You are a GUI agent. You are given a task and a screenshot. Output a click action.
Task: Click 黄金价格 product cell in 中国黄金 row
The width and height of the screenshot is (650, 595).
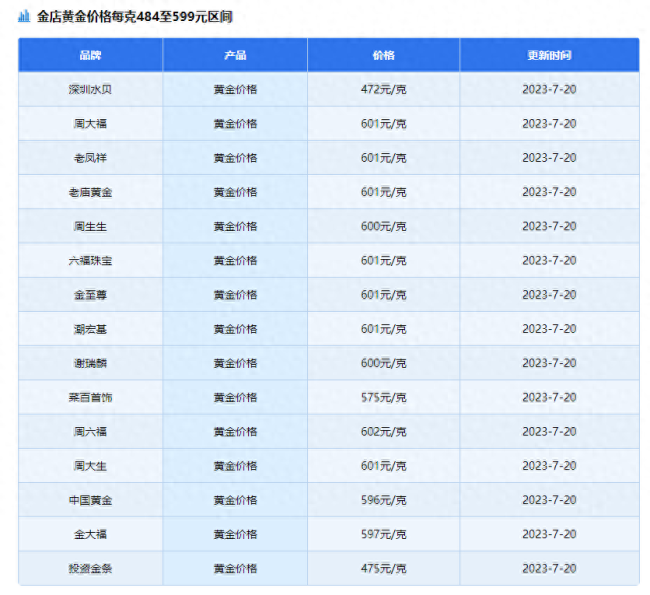[235, 500]
